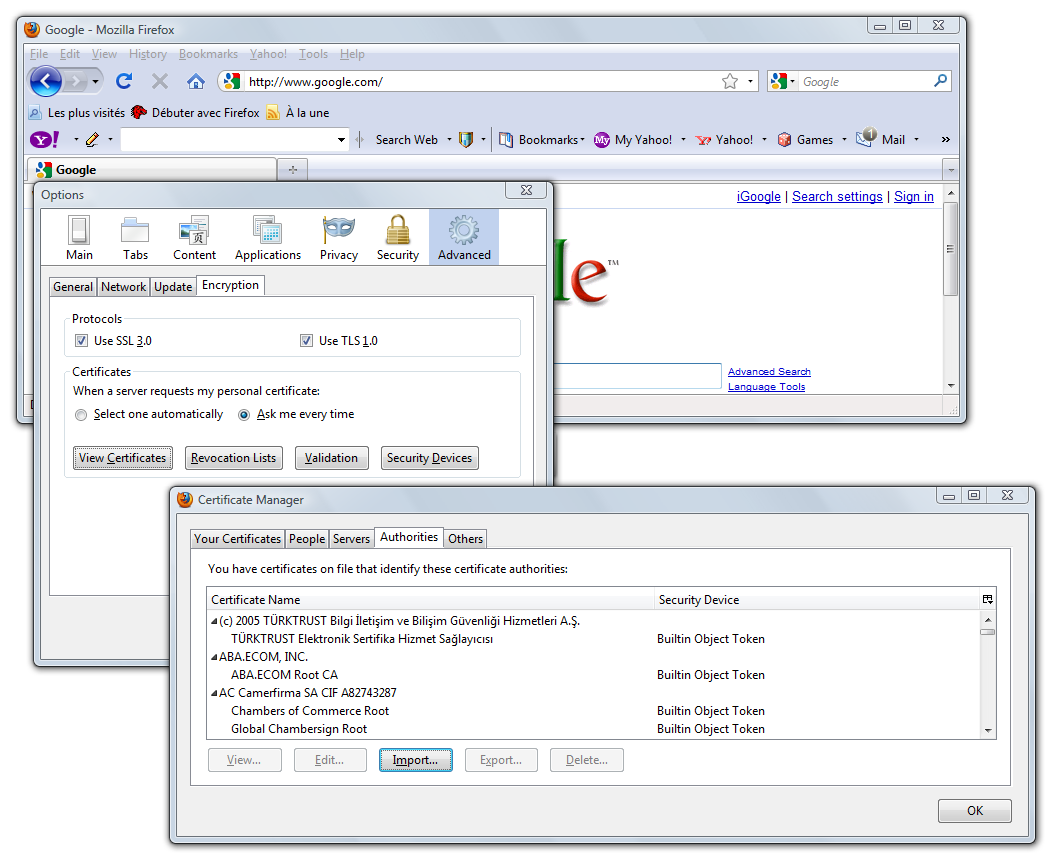The image size is (1053, 861).
Task: Open À la une feed bookmark
Action: pyautogui.click(x=297, y=113)
